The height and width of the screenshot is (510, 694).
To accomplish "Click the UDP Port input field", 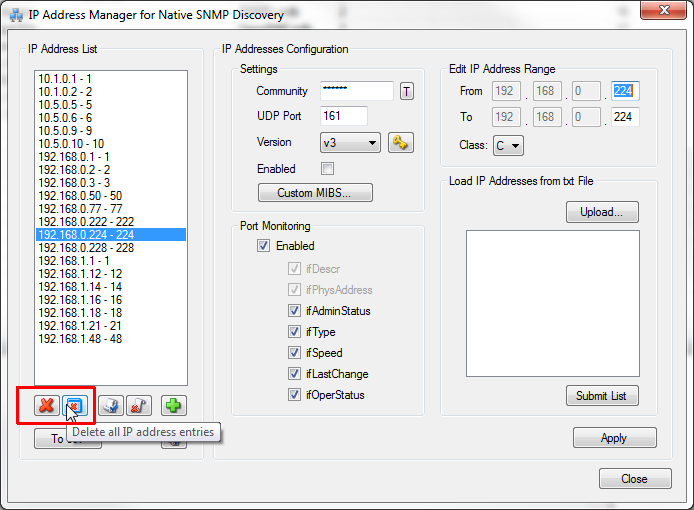I will 343,117.
